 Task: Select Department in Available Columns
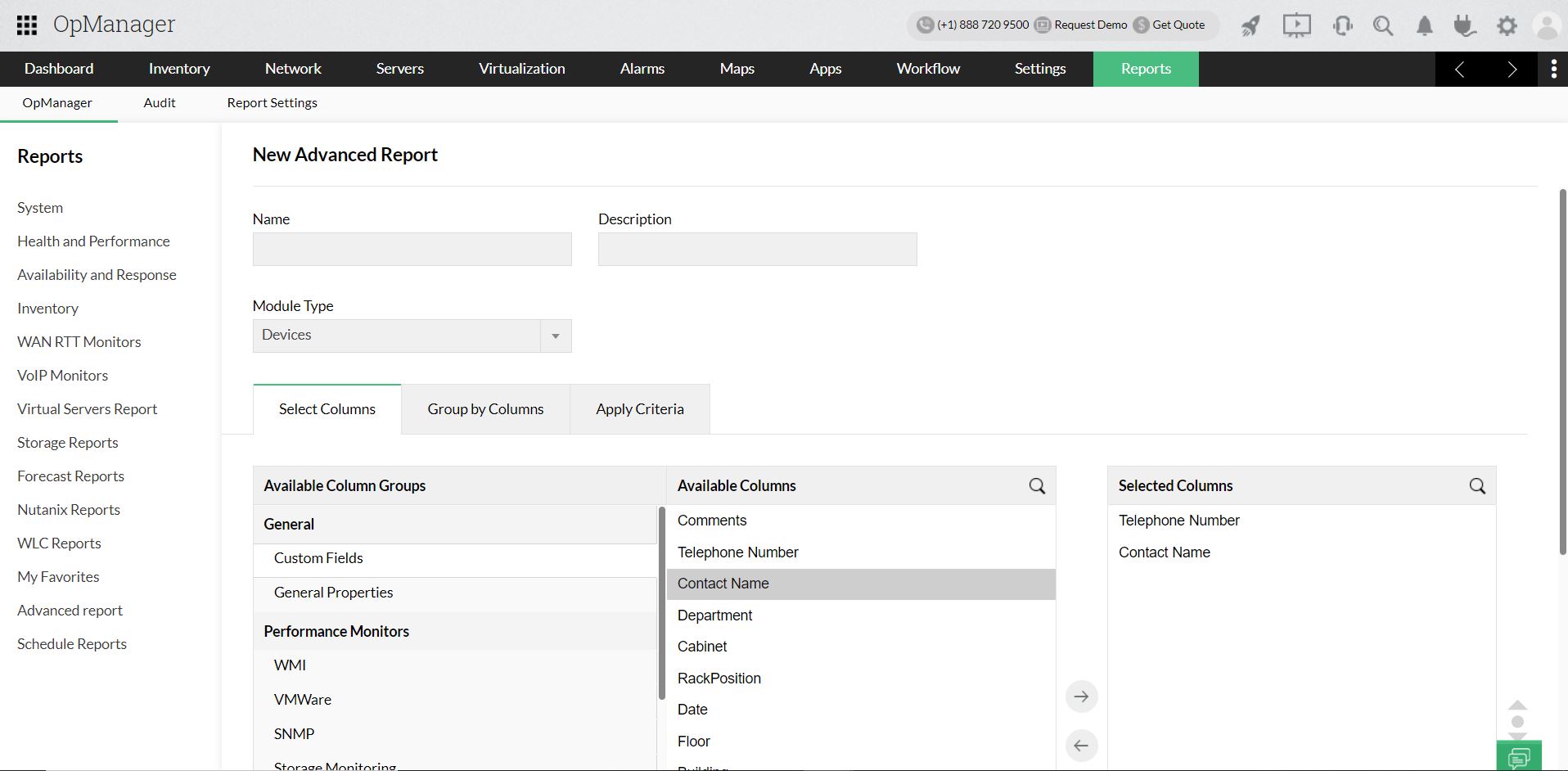(x=714, y=615)
